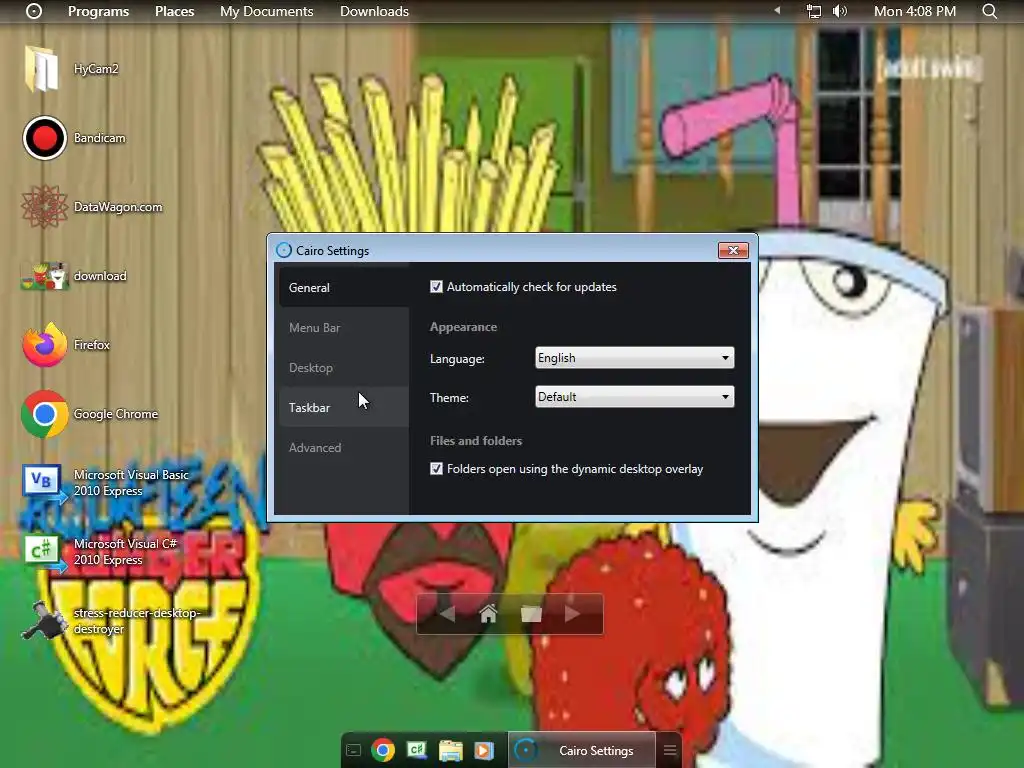Image resolution: width=1024 pixels, height=768 pixels.
Task: Open the search magnifier icon
Action: [989, 11]
